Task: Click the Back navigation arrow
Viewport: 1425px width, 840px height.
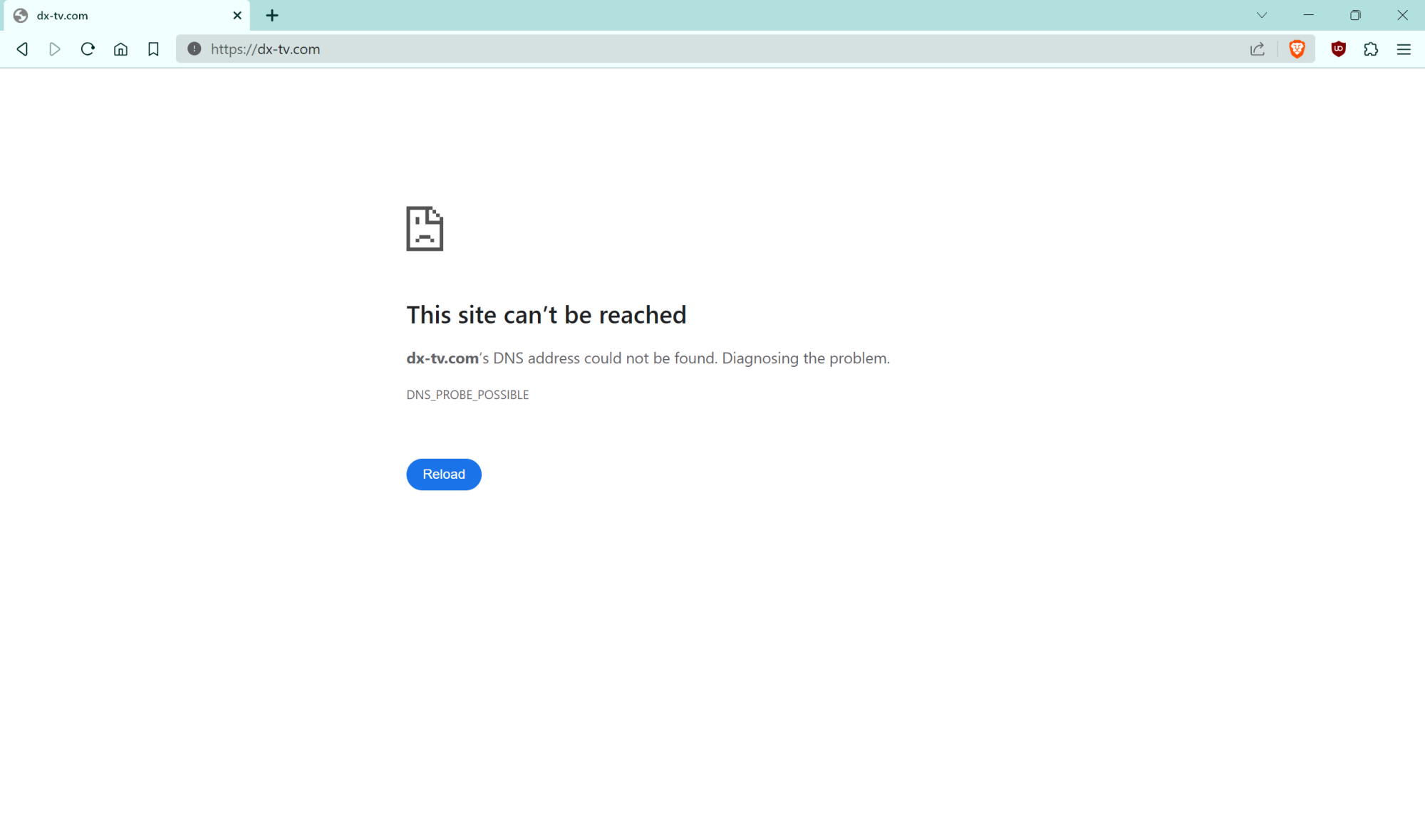Action: click(22, 49)
